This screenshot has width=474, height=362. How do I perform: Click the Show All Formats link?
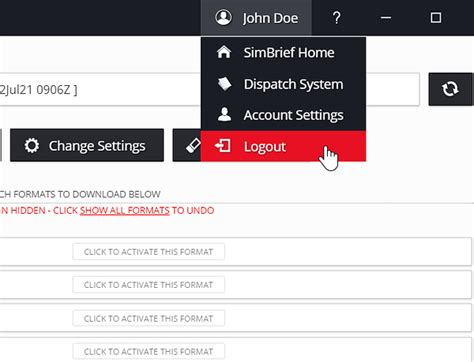(125, 211)
